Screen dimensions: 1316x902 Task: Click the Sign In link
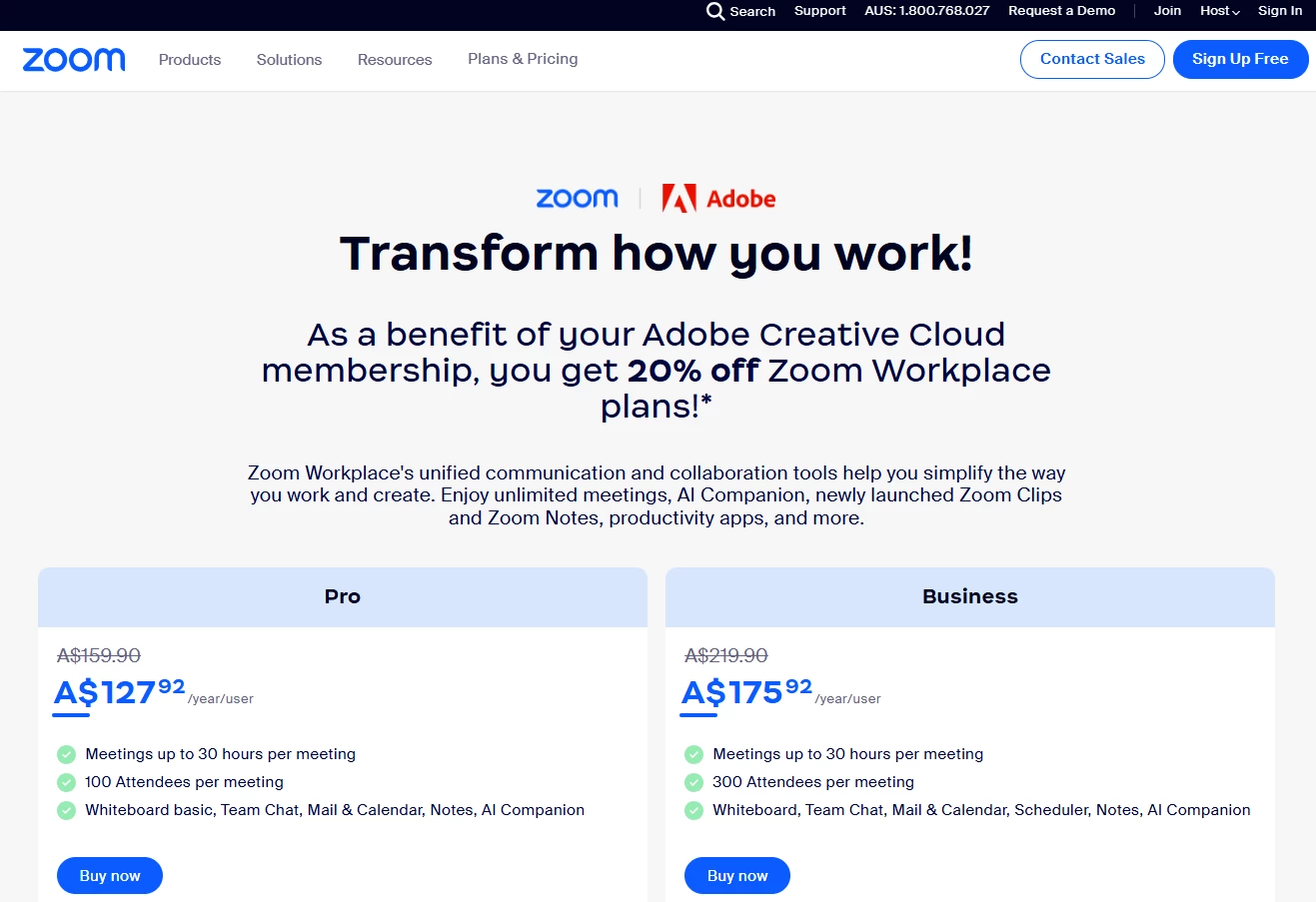point(1280,11)
